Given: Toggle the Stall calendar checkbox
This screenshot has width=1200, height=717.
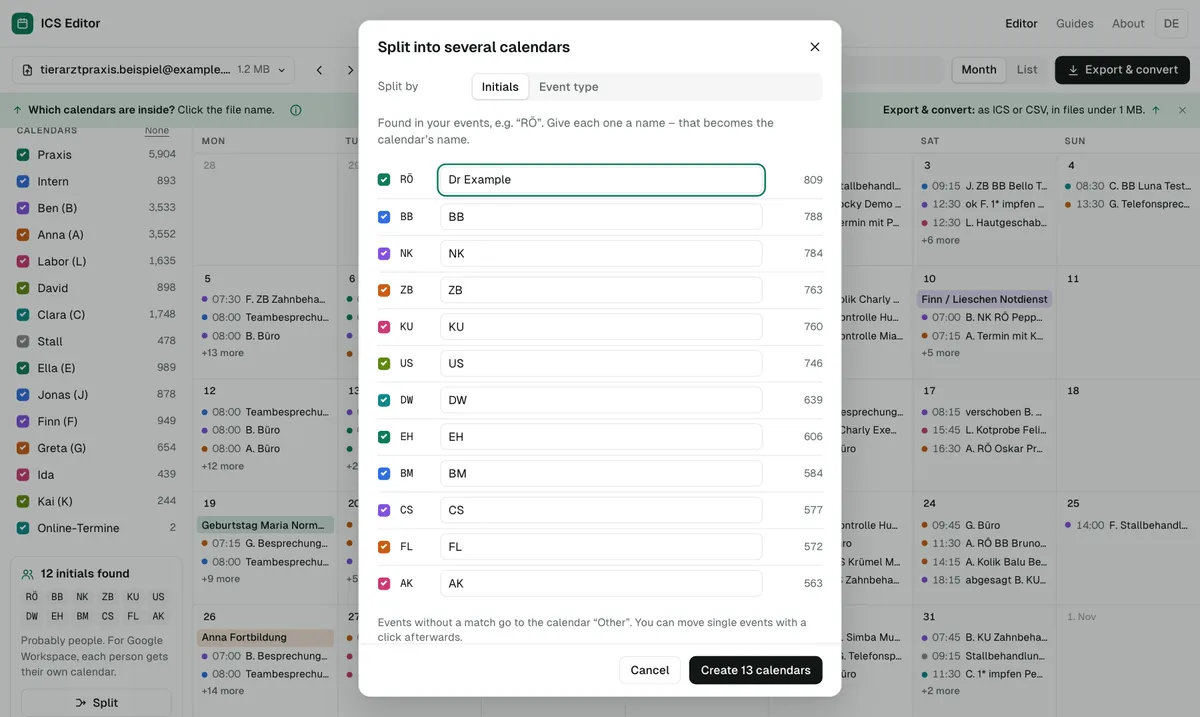Looking at the screenshot, I should (23, 341).
